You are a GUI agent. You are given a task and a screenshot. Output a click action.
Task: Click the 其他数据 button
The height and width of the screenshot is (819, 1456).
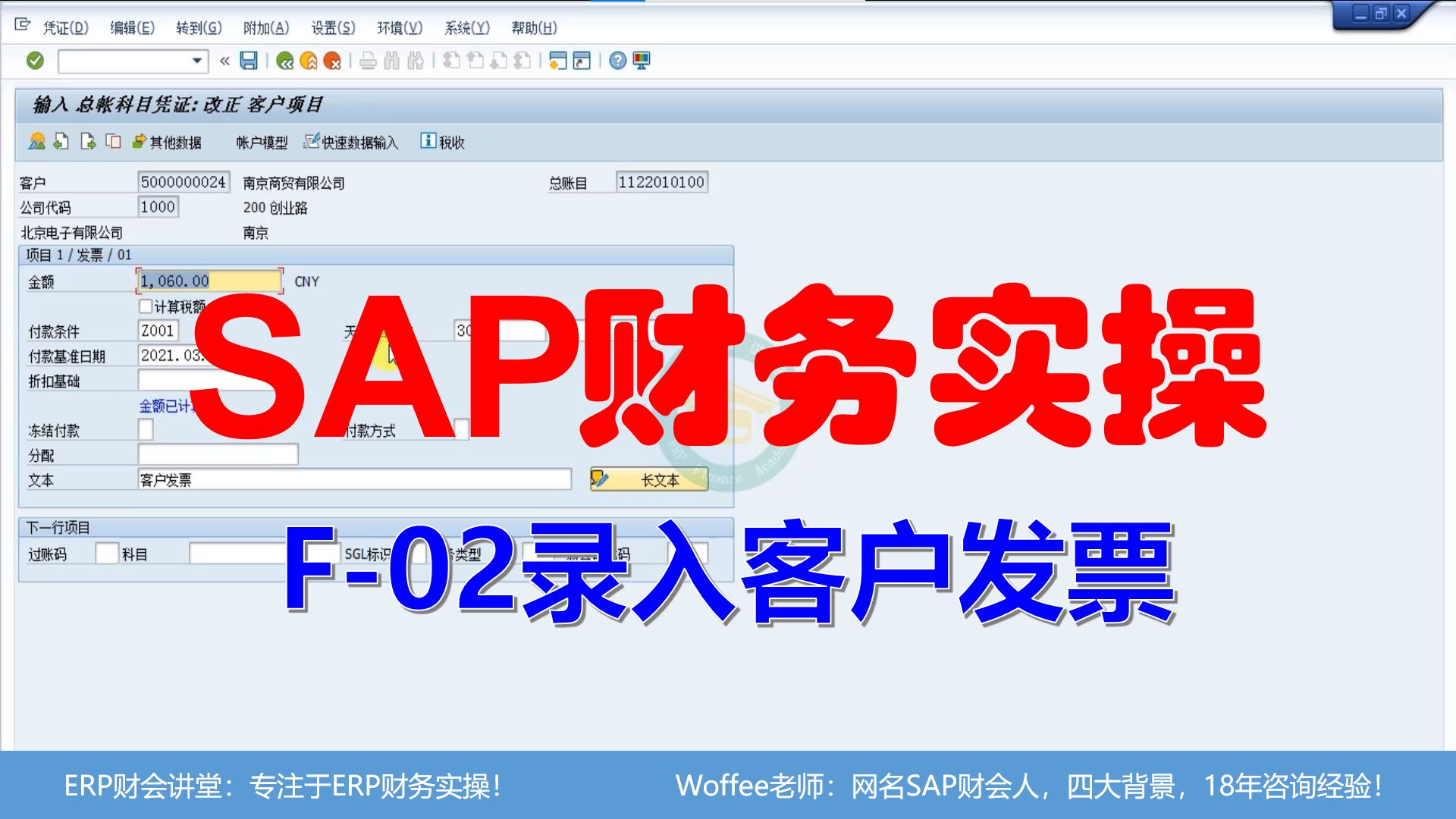pos(167,142)
